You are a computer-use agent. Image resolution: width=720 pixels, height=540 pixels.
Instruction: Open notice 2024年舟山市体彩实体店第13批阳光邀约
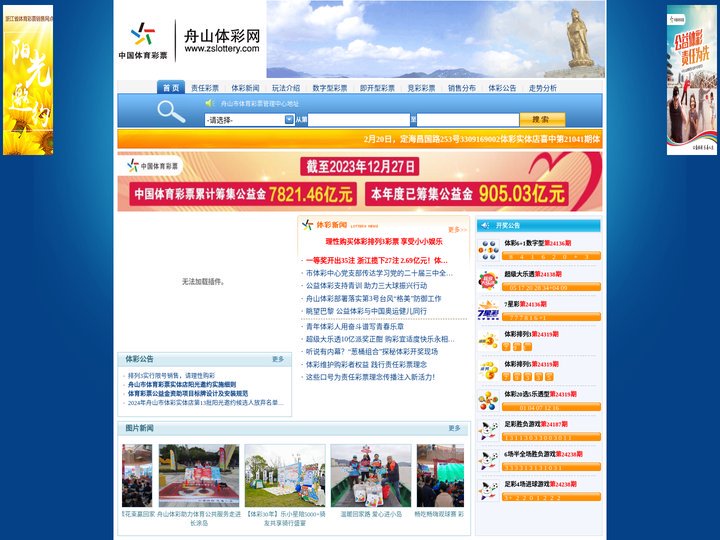[205, 403]
